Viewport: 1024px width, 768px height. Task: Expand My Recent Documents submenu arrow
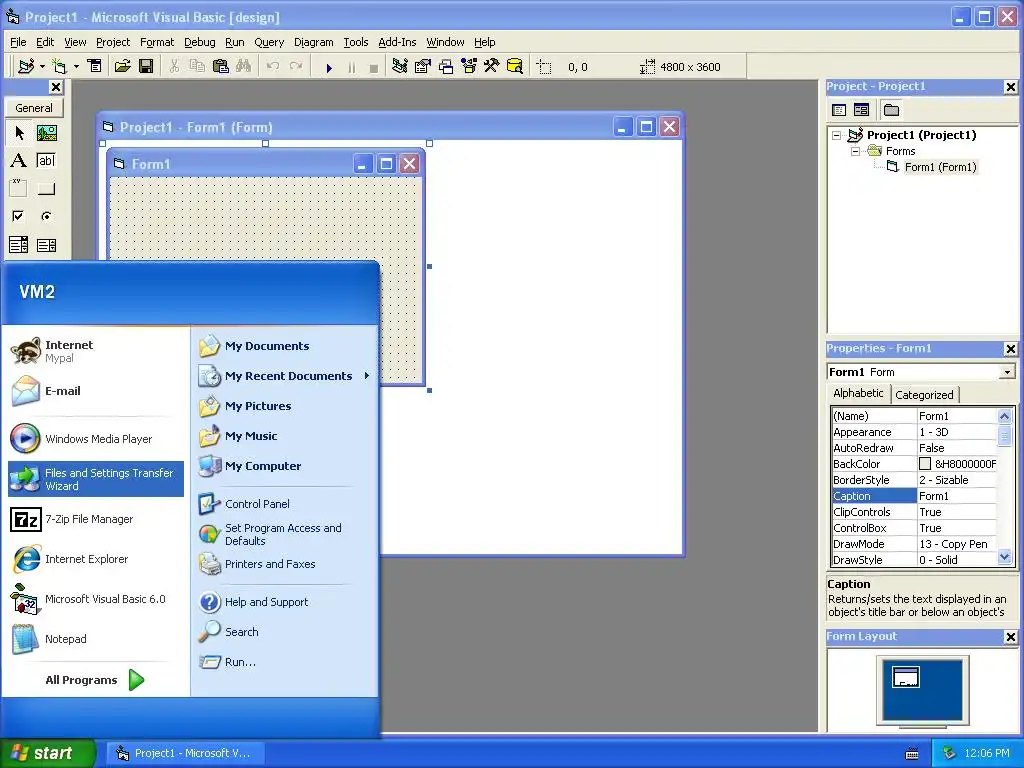pos(366,376)
